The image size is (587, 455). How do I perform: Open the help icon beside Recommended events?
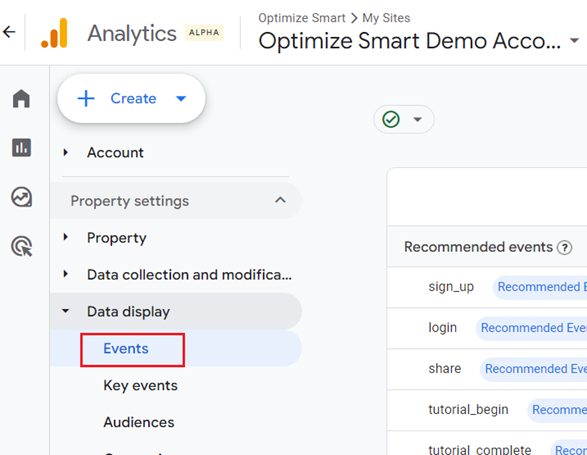(x=564, y=248)
